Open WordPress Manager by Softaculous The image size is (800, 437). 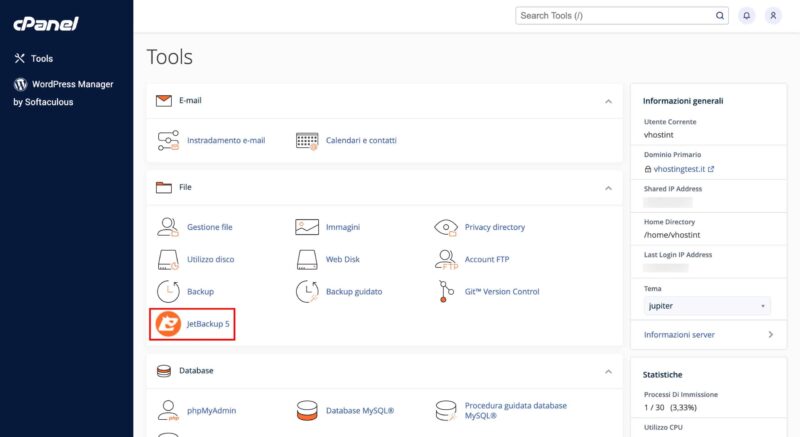pos(63,93)
